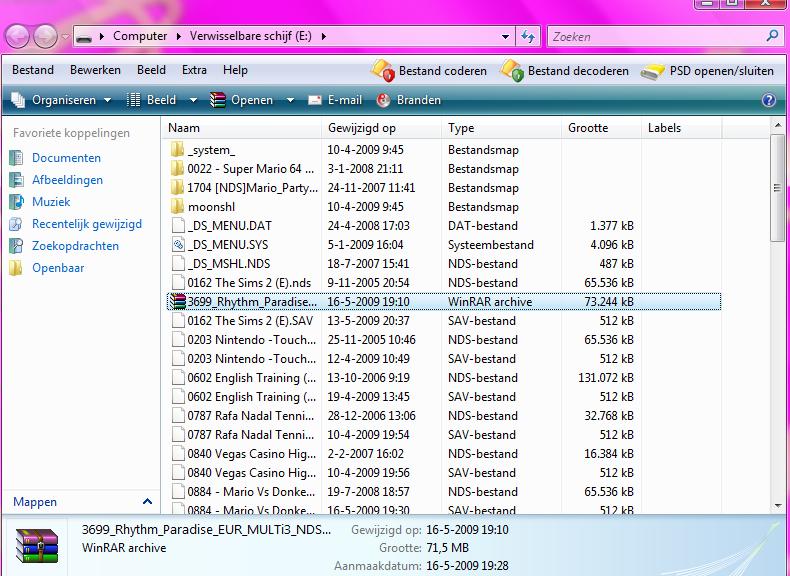Expand the address bar history dropdown

[505, 36]
